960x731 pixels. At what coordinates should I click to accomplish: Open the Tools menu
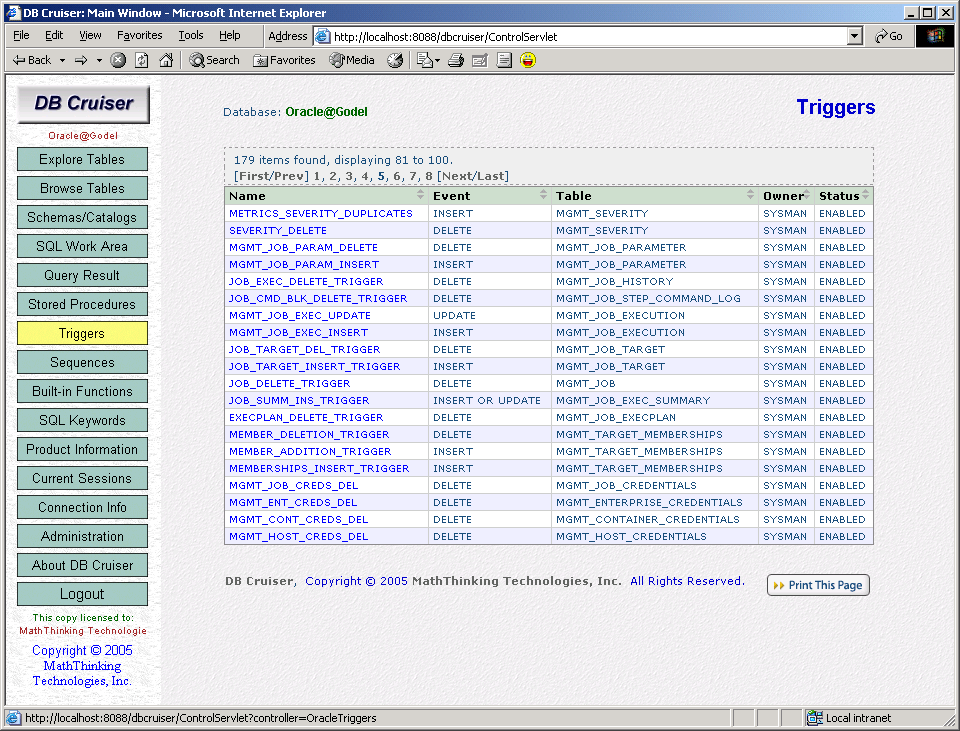tap(190, 35)
